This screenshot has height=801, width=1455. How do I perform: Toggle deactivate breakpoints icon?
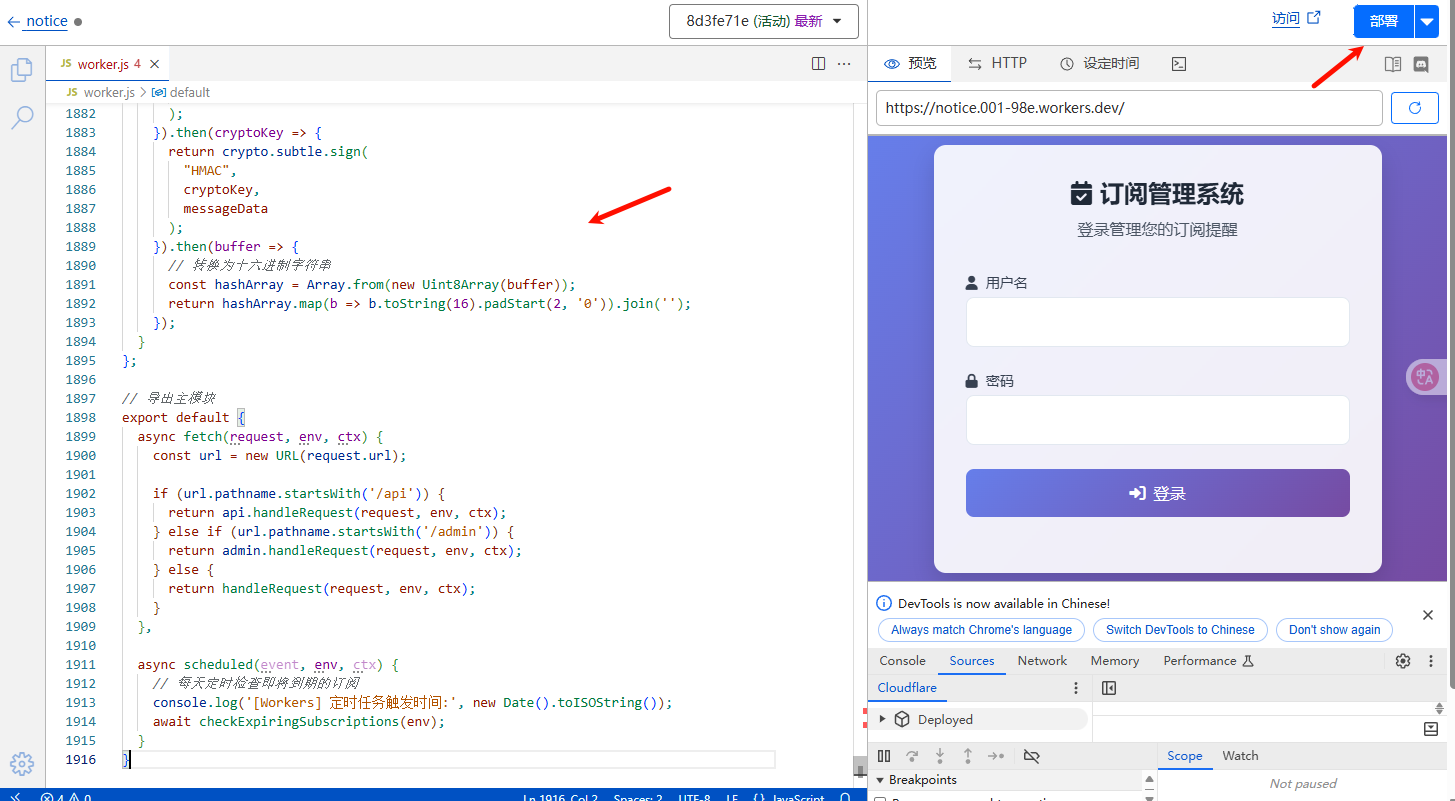click(1032, 756)
